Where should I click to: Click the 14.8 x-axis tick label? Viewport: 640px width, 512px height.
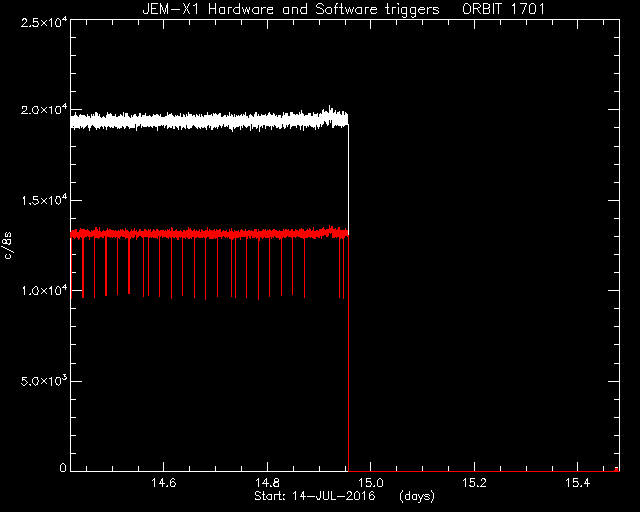coord(267,483)
